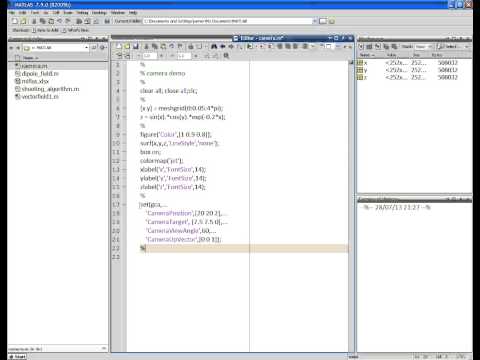Image resolution: width=480 pixels, height=360 pixels.
Task: Open the Desktop menu
Action: click(99, 13)
